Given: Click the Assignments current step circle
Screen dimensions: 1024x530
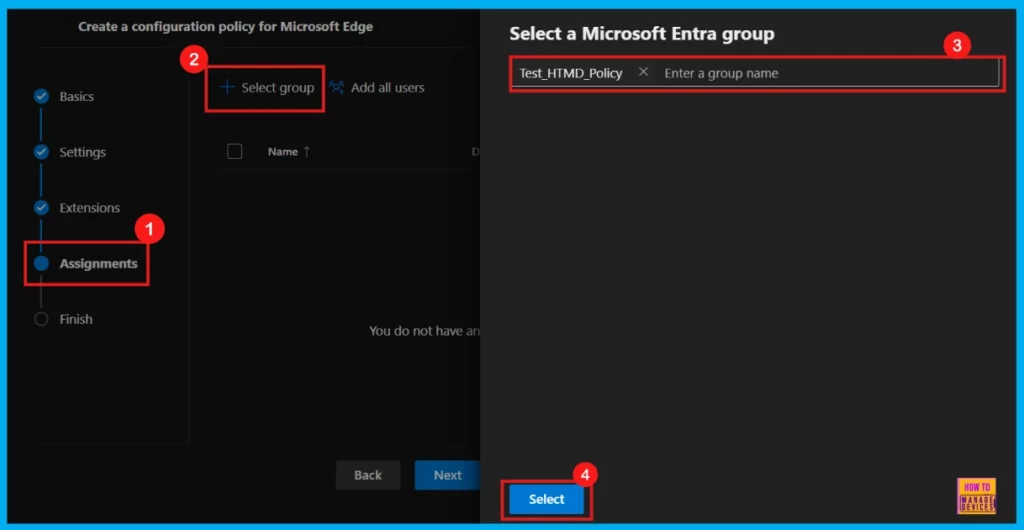Looking at the screenshot, I should [x=41, y=264].
